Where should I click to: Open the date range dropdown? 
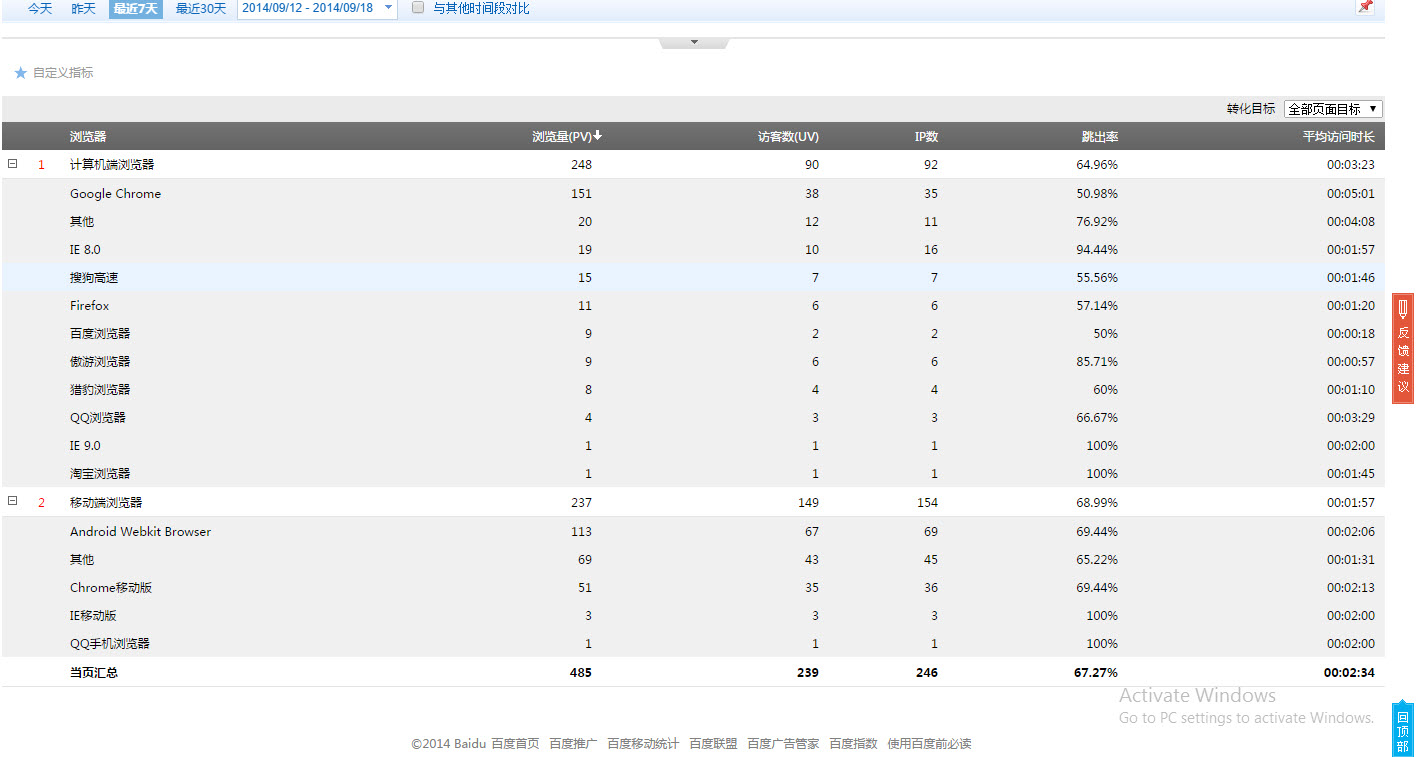click(x=388, y=8)
